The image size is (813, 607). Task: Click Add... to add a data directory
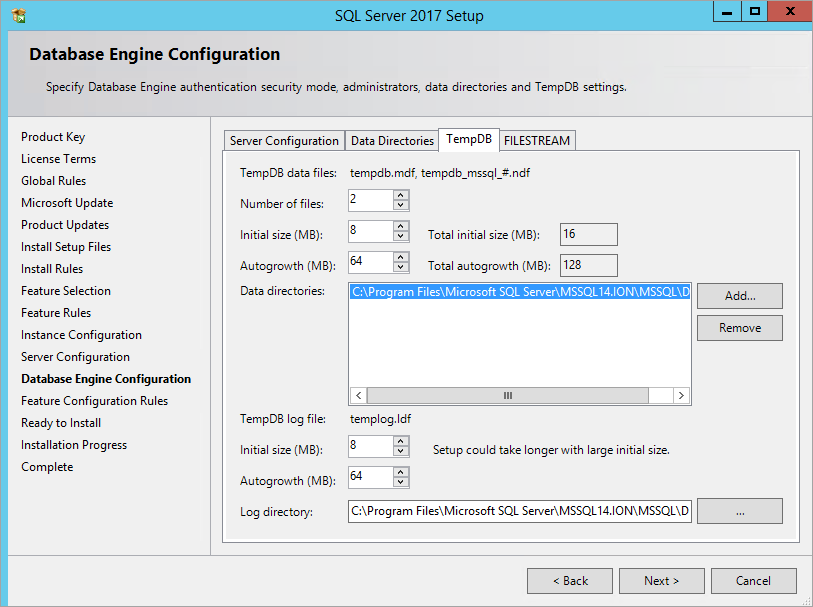(740, 296)
